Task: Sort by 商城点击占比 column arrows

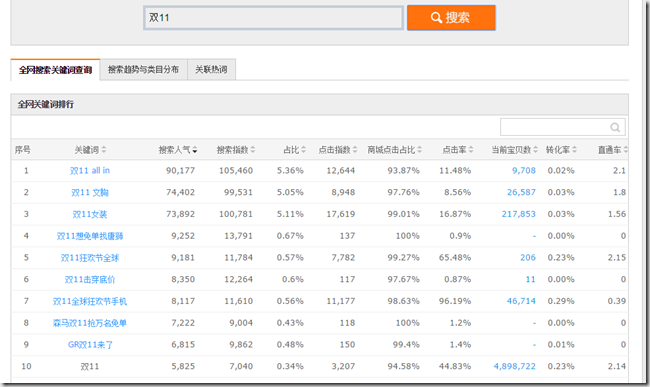Action: [x=420, y=150]
